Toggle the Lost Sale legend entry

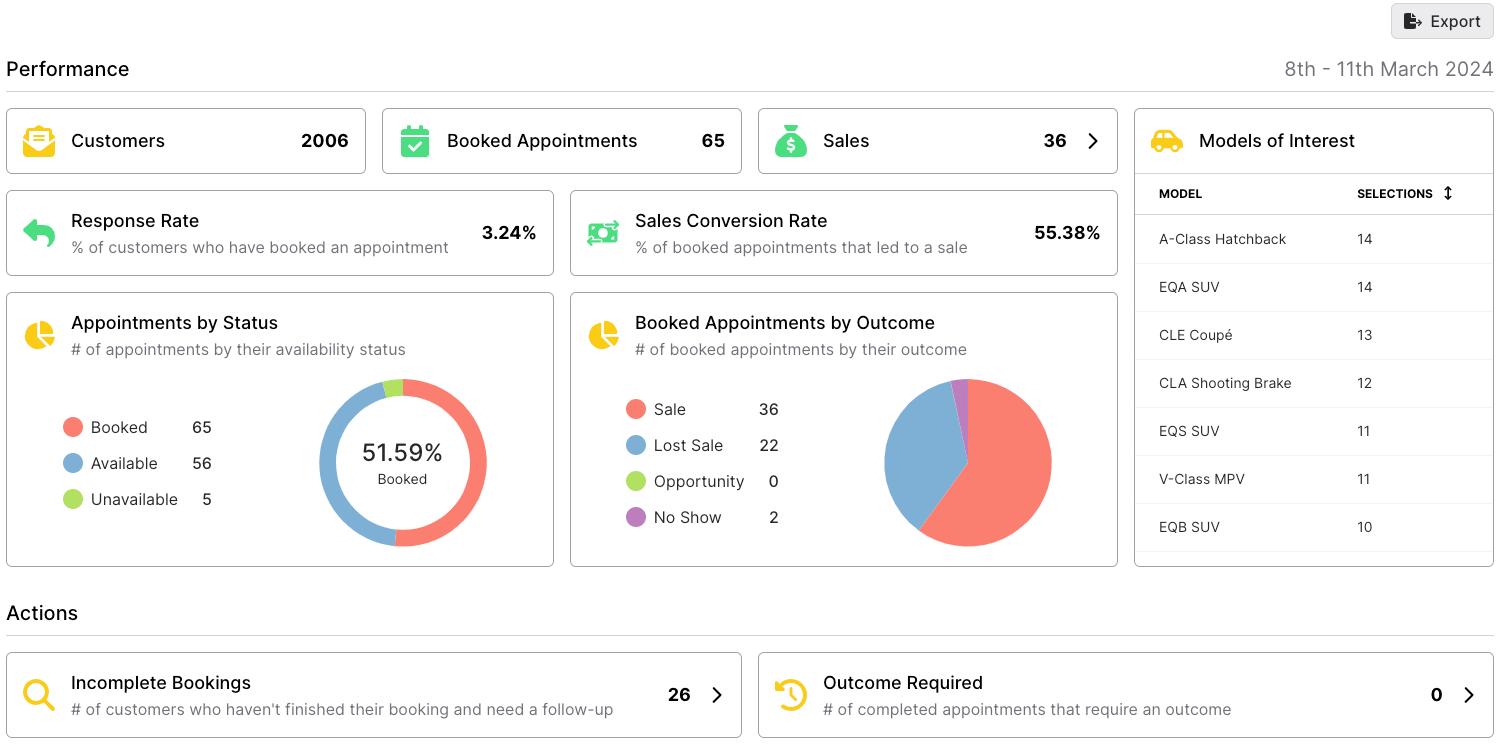point(674,445)
